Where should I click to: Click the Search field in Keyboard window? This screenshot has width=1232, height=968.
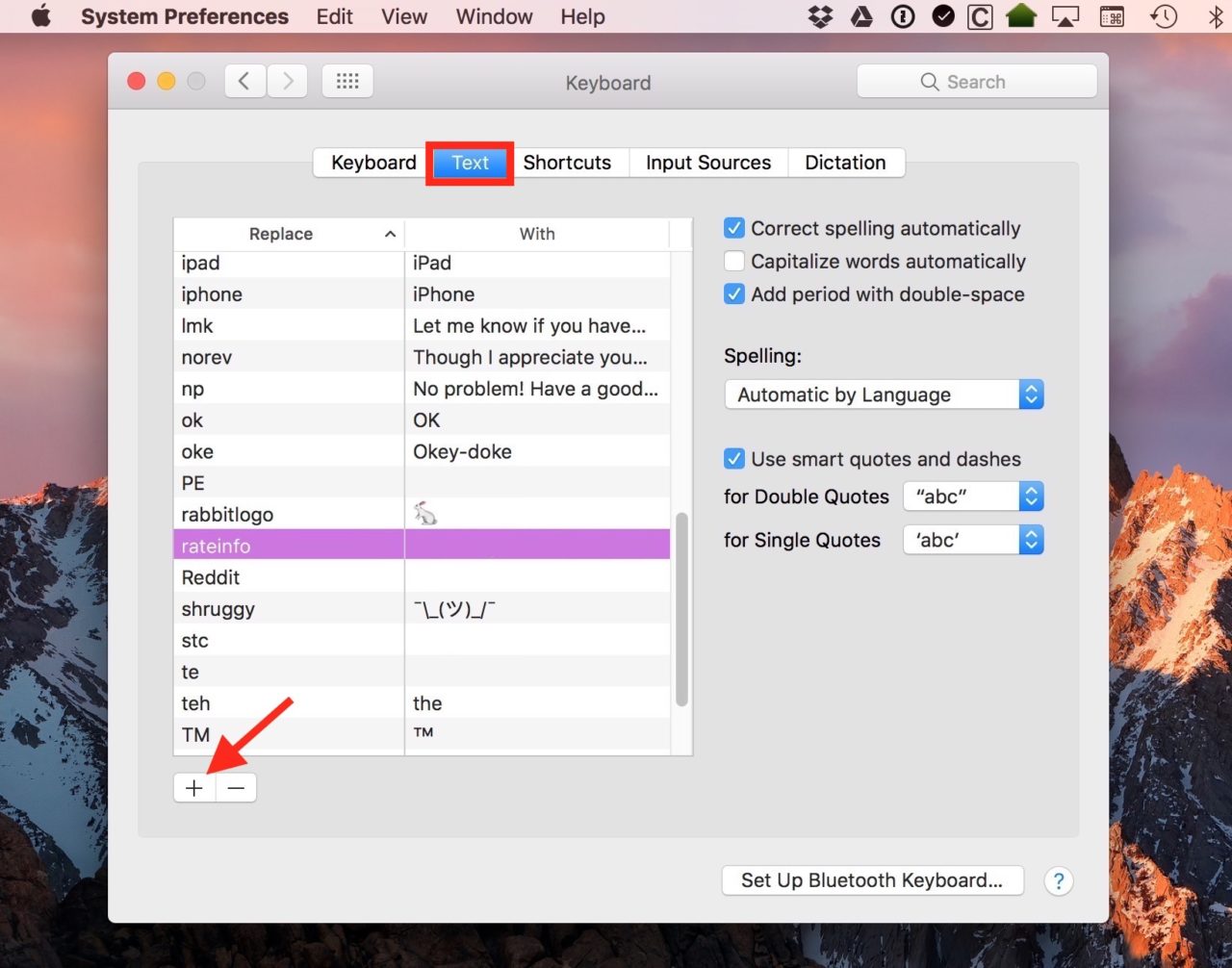coord(976,82)
